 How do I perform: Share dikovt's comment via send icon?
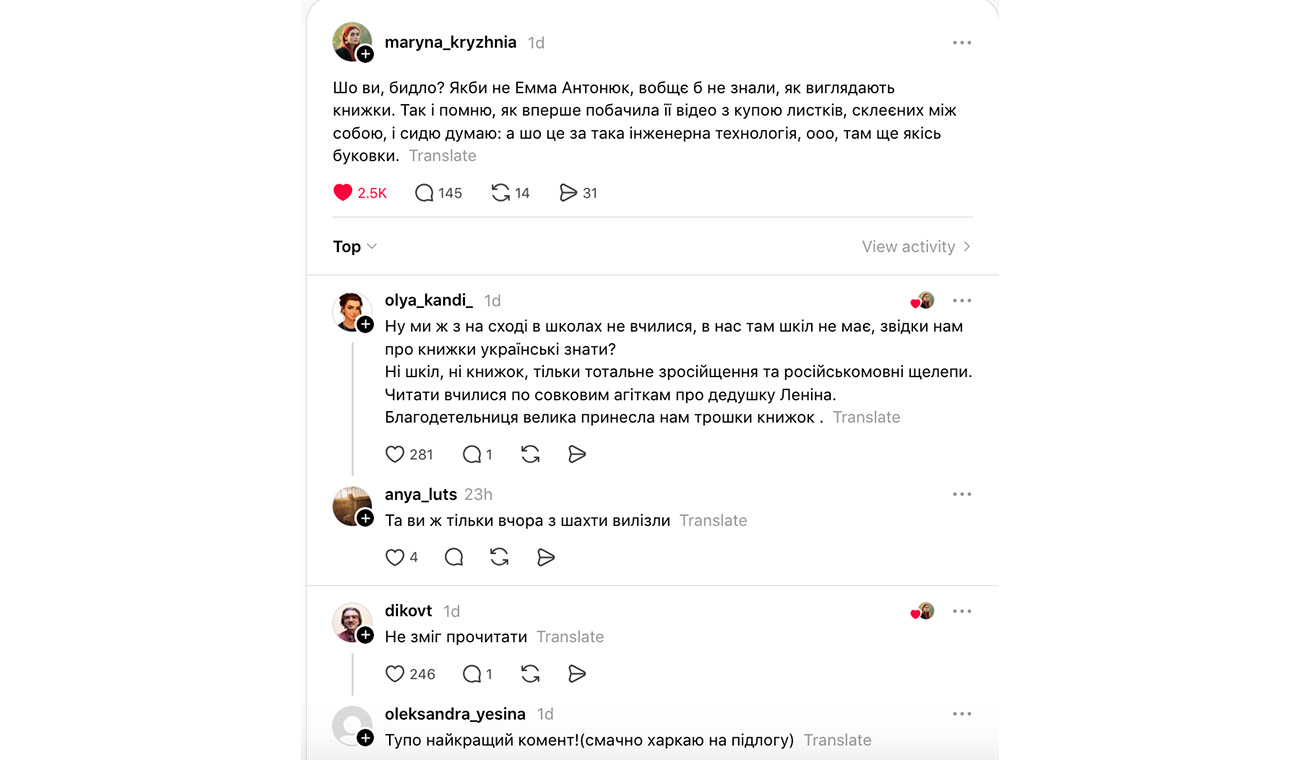(577, 674)
